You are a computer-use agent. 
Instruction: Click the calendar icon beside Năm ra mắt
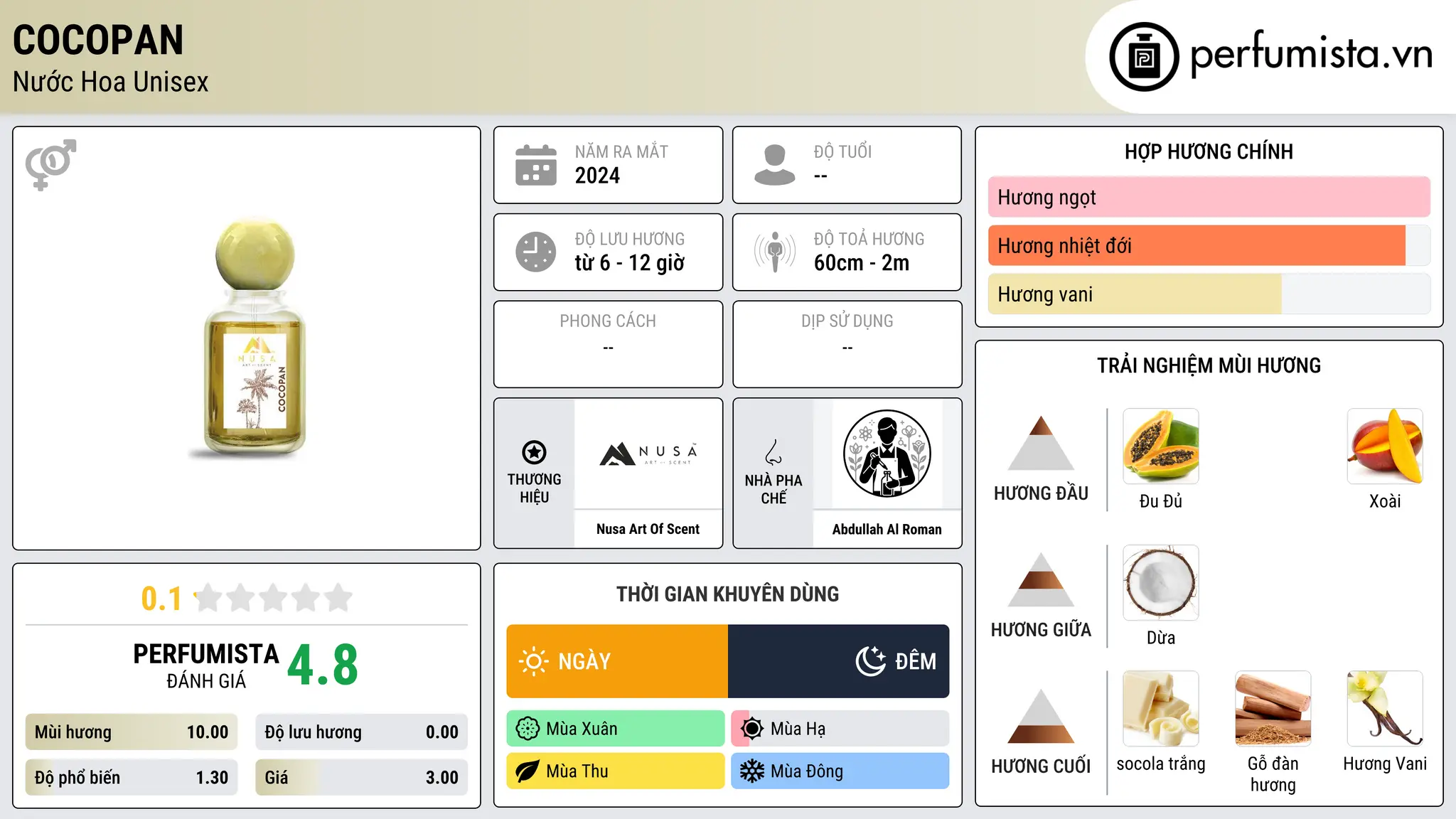pyautogui.click(x=536, y=165)
